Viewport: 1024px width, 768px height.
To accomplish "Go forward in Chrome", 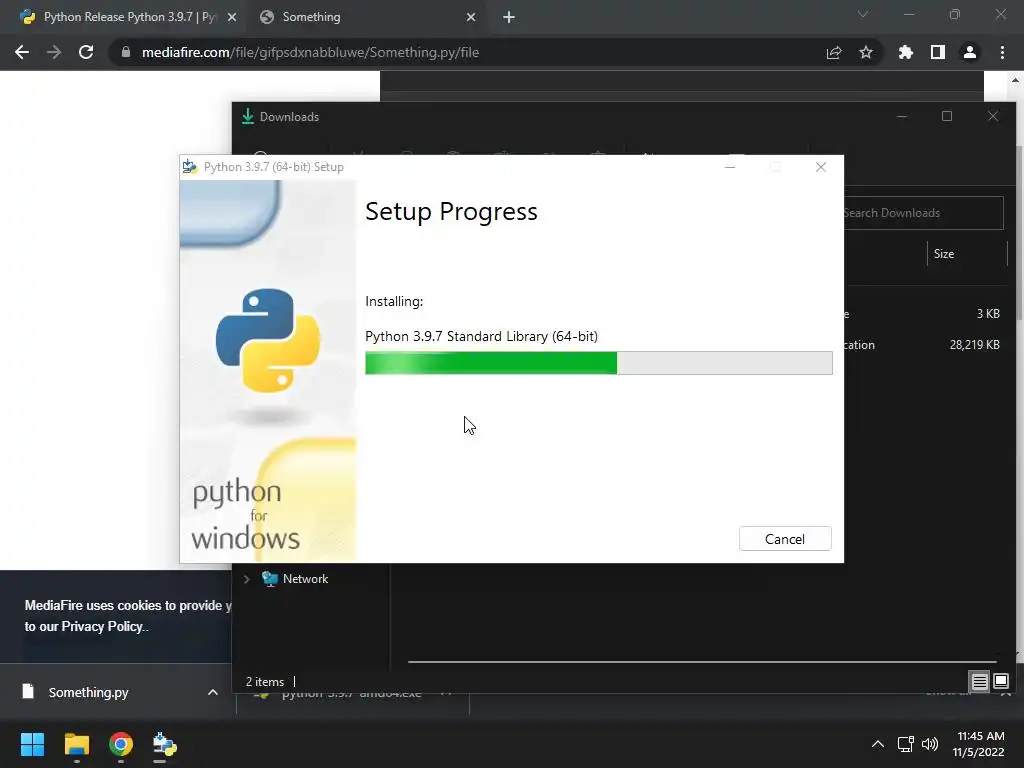I will pos(54,52).
